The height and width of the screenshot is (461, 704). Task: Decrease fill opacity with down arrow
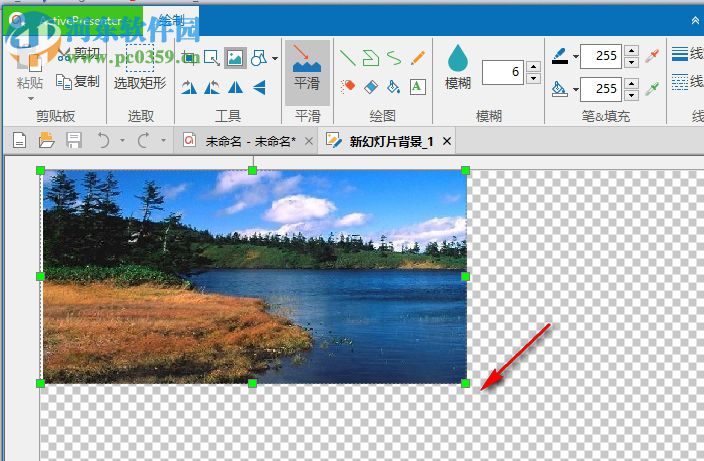(631, 95)
